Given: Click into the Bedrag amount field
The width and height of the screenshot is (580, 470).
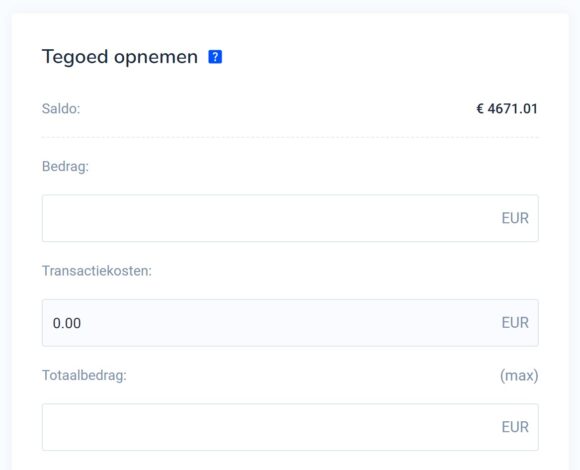Looking at the screenshot, I should coord(290,218).
